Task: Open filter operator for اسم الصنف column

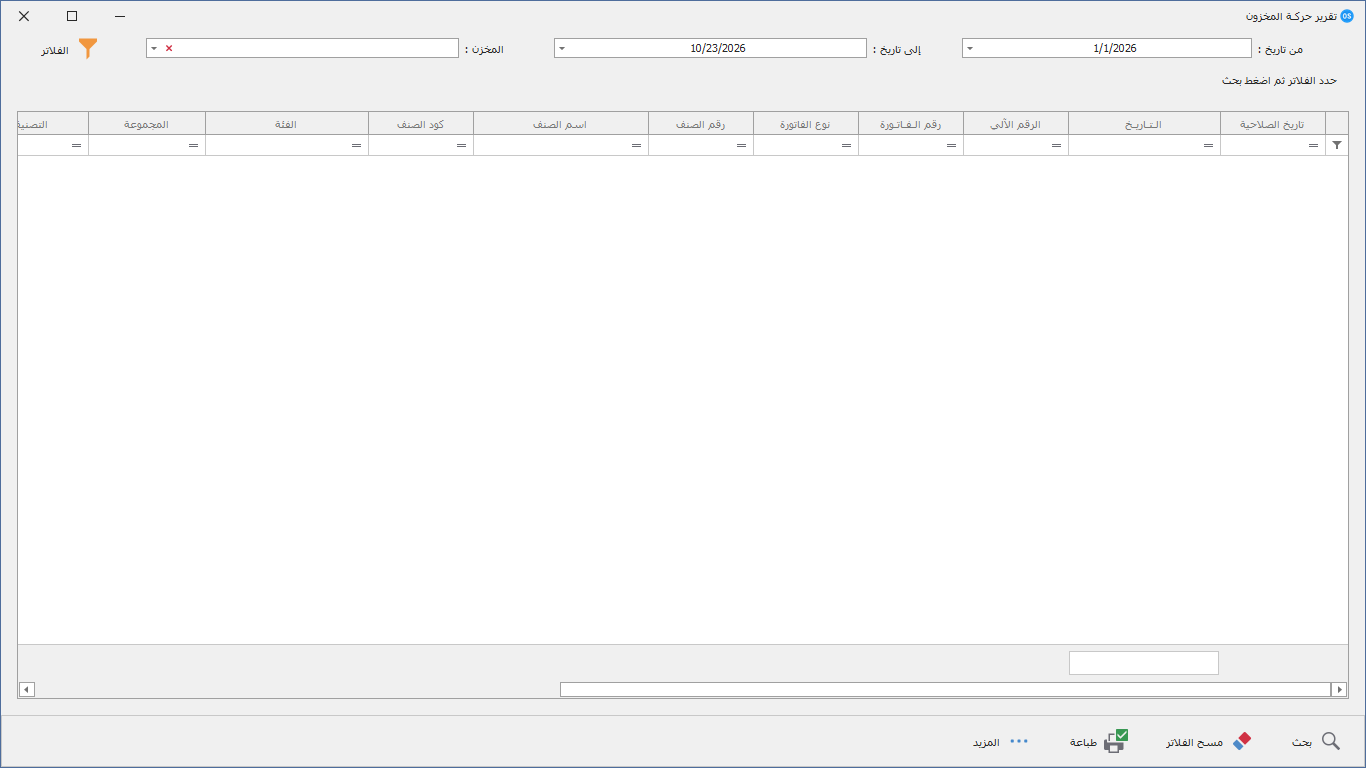Action: pyautogui.click(x=636, y=146)
